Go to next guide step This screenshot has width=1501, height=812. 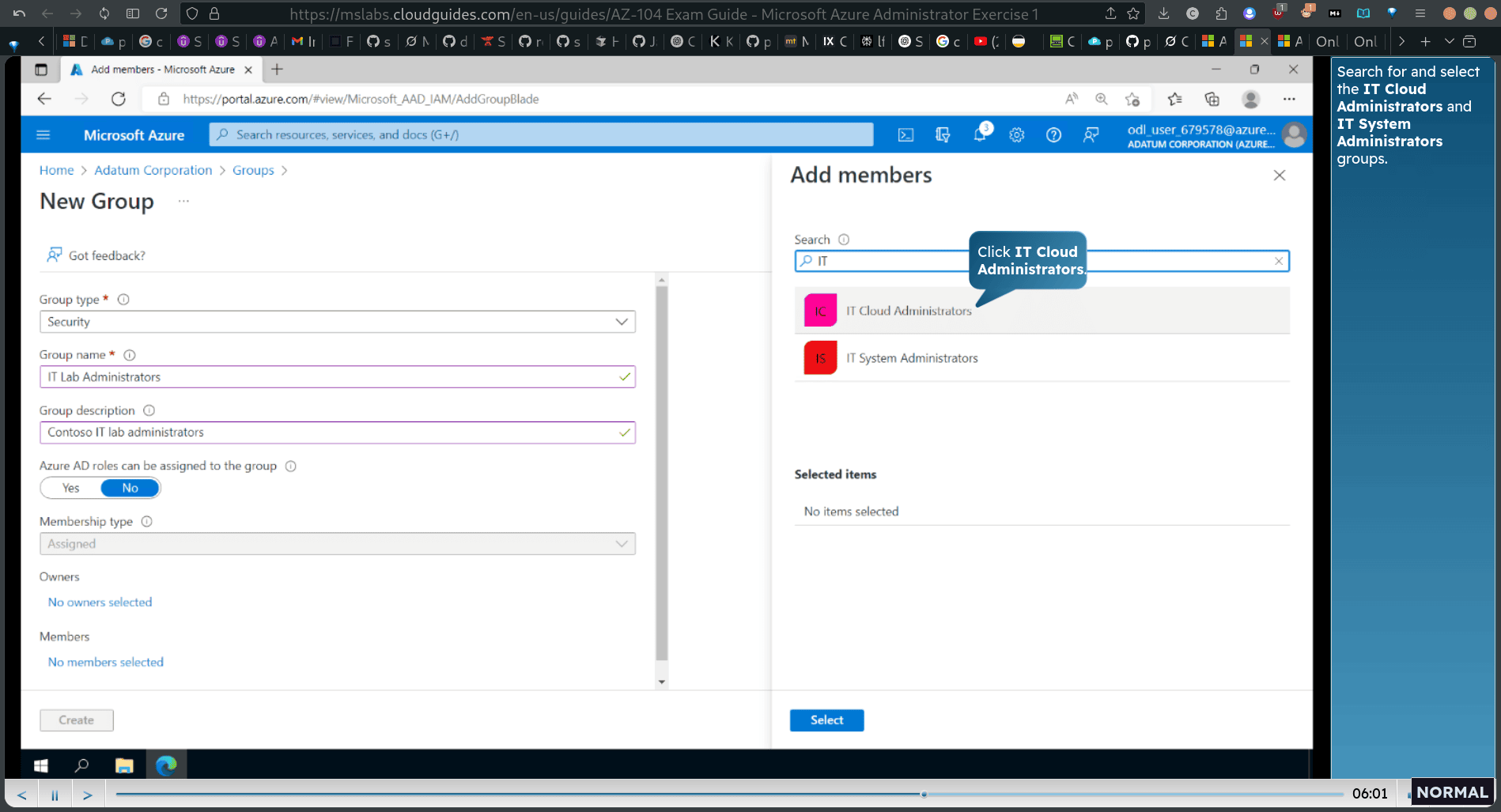click(x=88, y=795)
